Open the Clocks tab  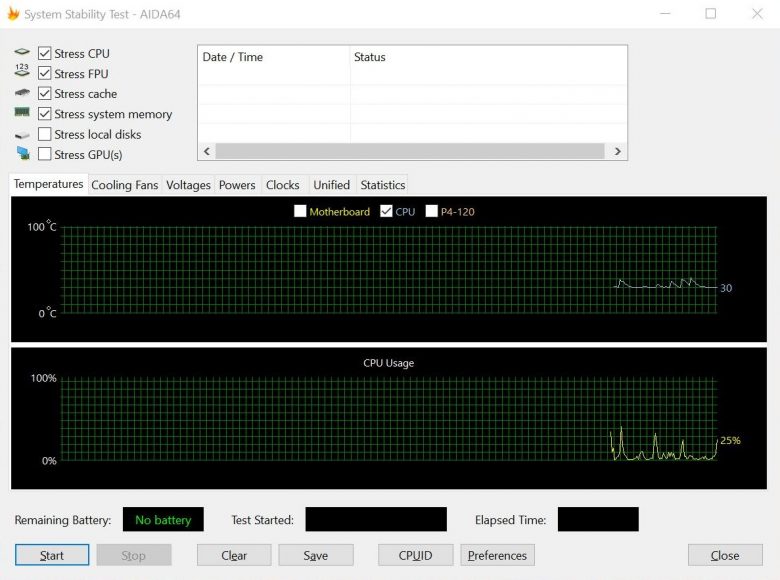pyautogui.click(x=283, y=185)
